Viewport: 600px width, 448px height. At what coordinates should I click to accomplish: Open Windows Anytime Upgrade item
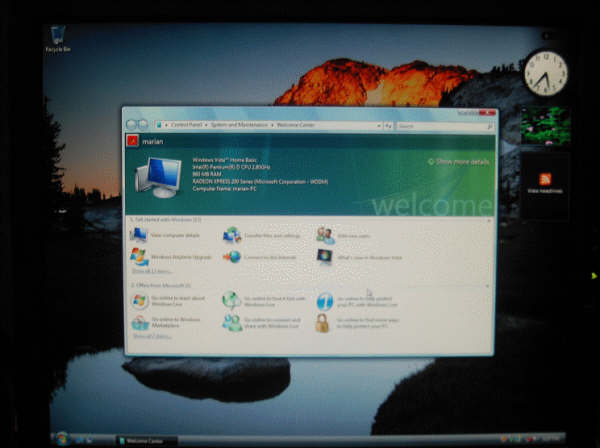(x=171, y=257)
